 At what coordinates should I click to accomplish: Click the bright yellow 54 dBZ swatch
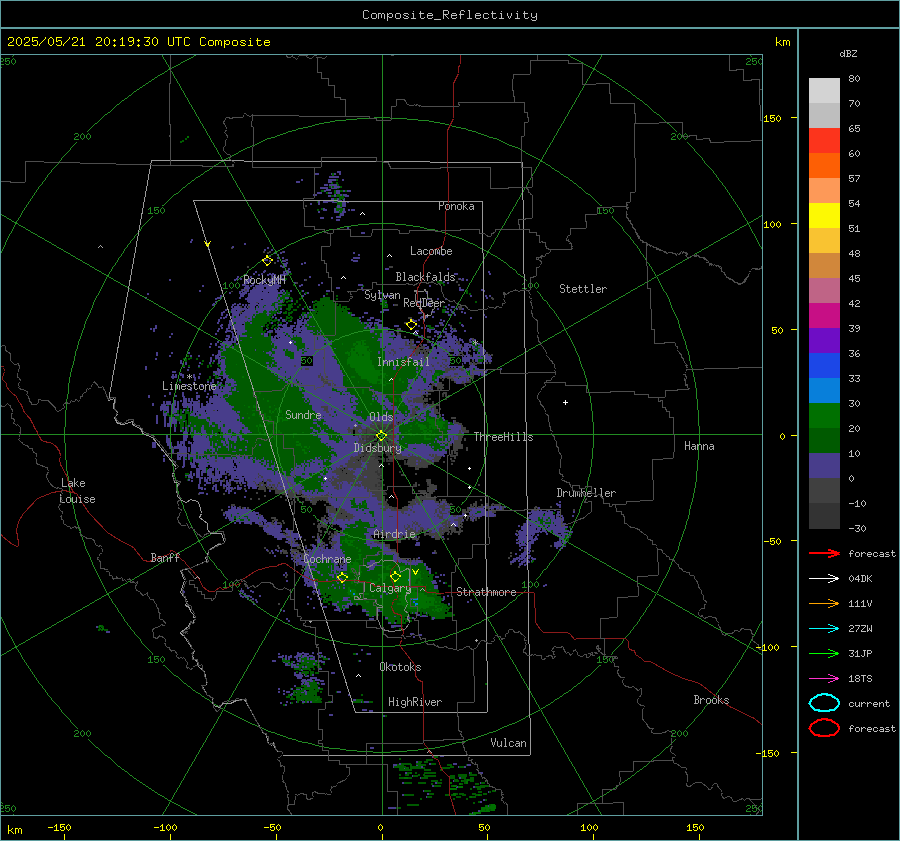tap(824, 215)
